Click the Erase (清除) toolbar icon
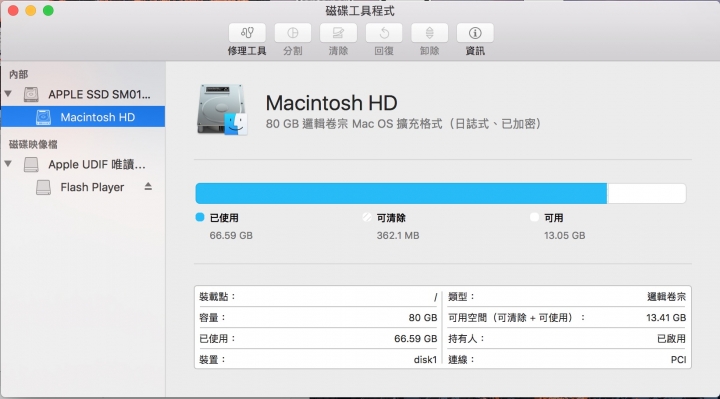Viewport: 720px width, 399px height. (338, 33)
